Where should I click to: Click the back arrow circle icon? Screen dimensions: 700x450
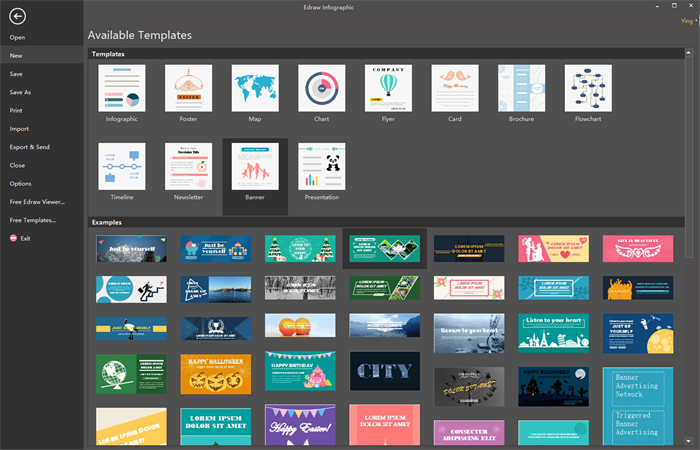[17, 17]
